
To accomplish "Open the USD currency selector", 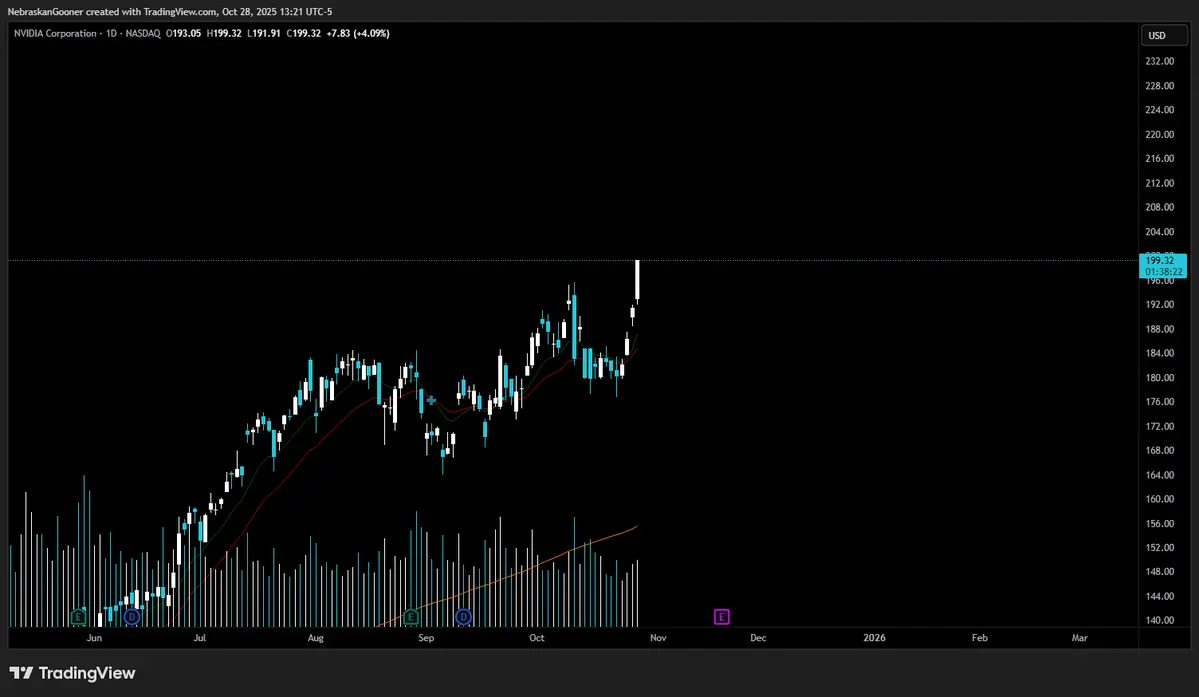I will 1163,35.
